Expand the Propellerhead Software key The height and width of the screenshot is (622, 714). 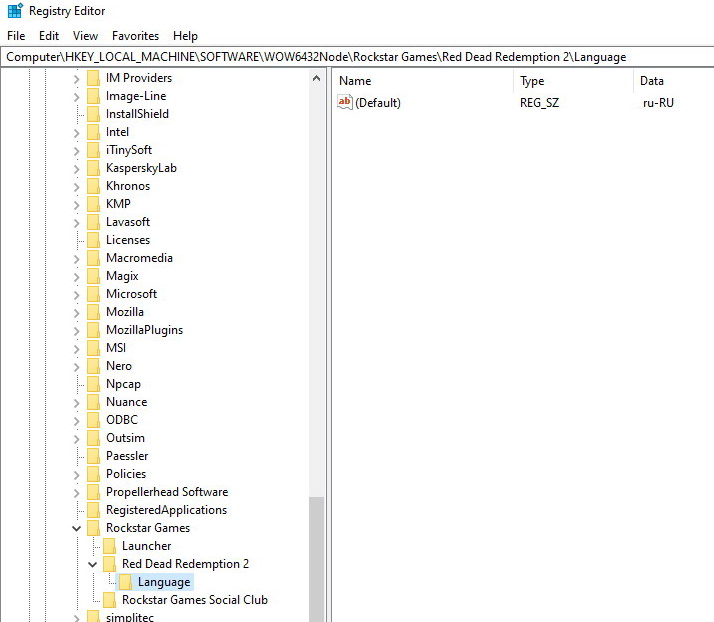coord(76,493)
